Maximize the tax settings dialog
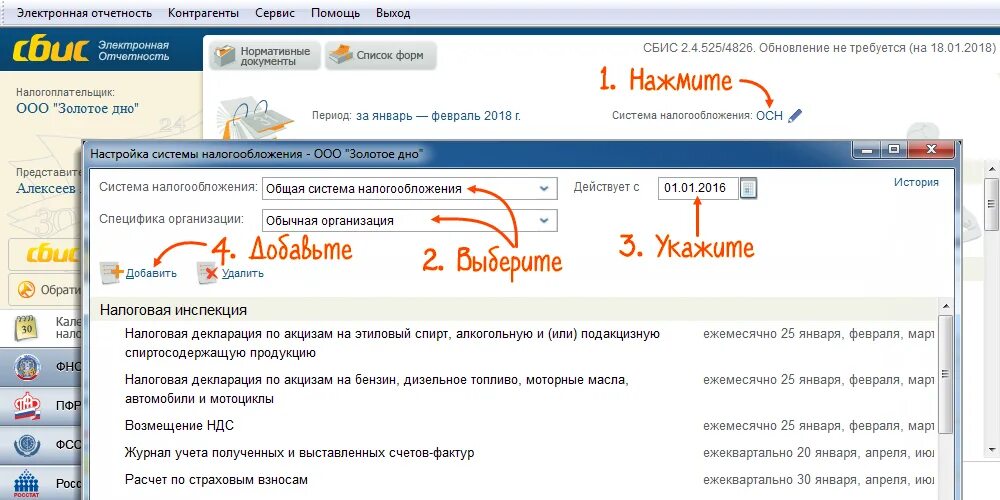Viewport: 1000px width, 500px height. (x=895, y=149)
